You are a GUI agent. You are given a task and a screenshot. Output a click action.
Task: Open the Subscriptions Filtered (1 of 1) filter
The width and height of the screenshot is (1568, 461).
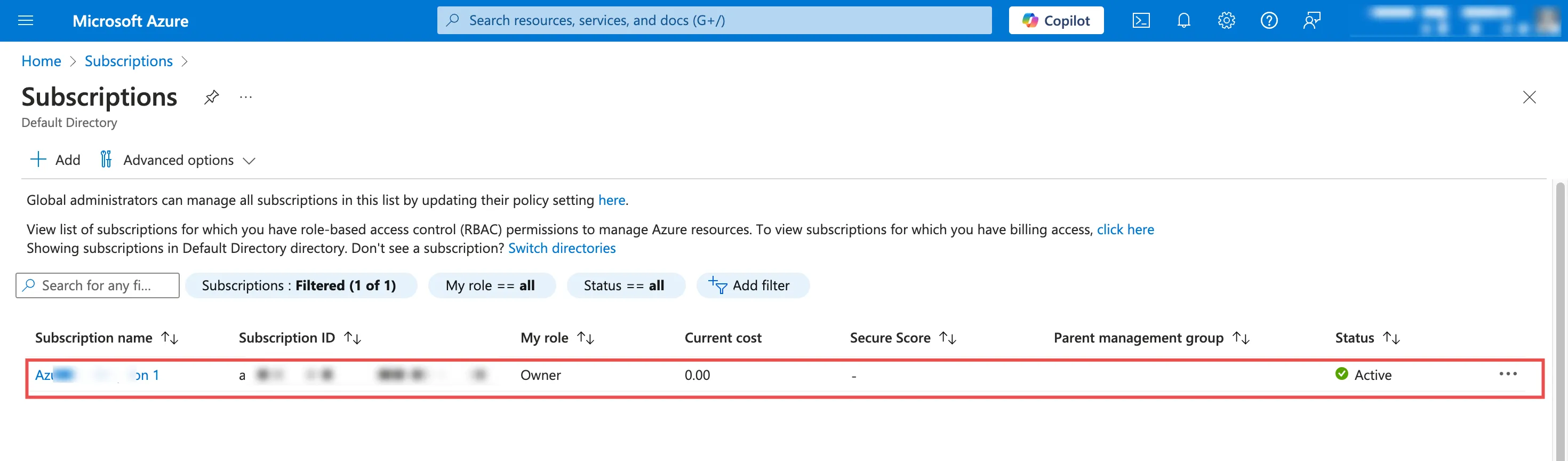coord(301,285)
